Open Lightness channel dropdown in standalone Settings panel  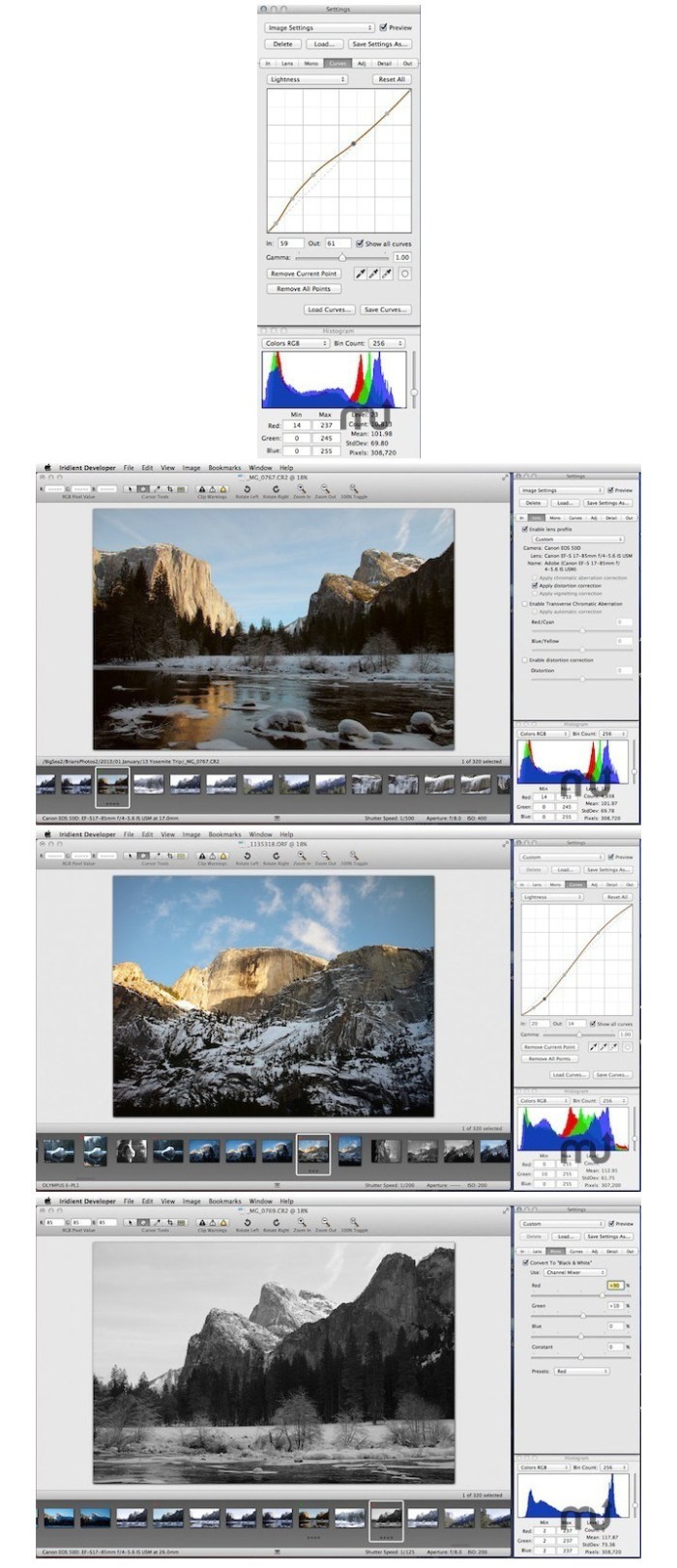point(307,79)
